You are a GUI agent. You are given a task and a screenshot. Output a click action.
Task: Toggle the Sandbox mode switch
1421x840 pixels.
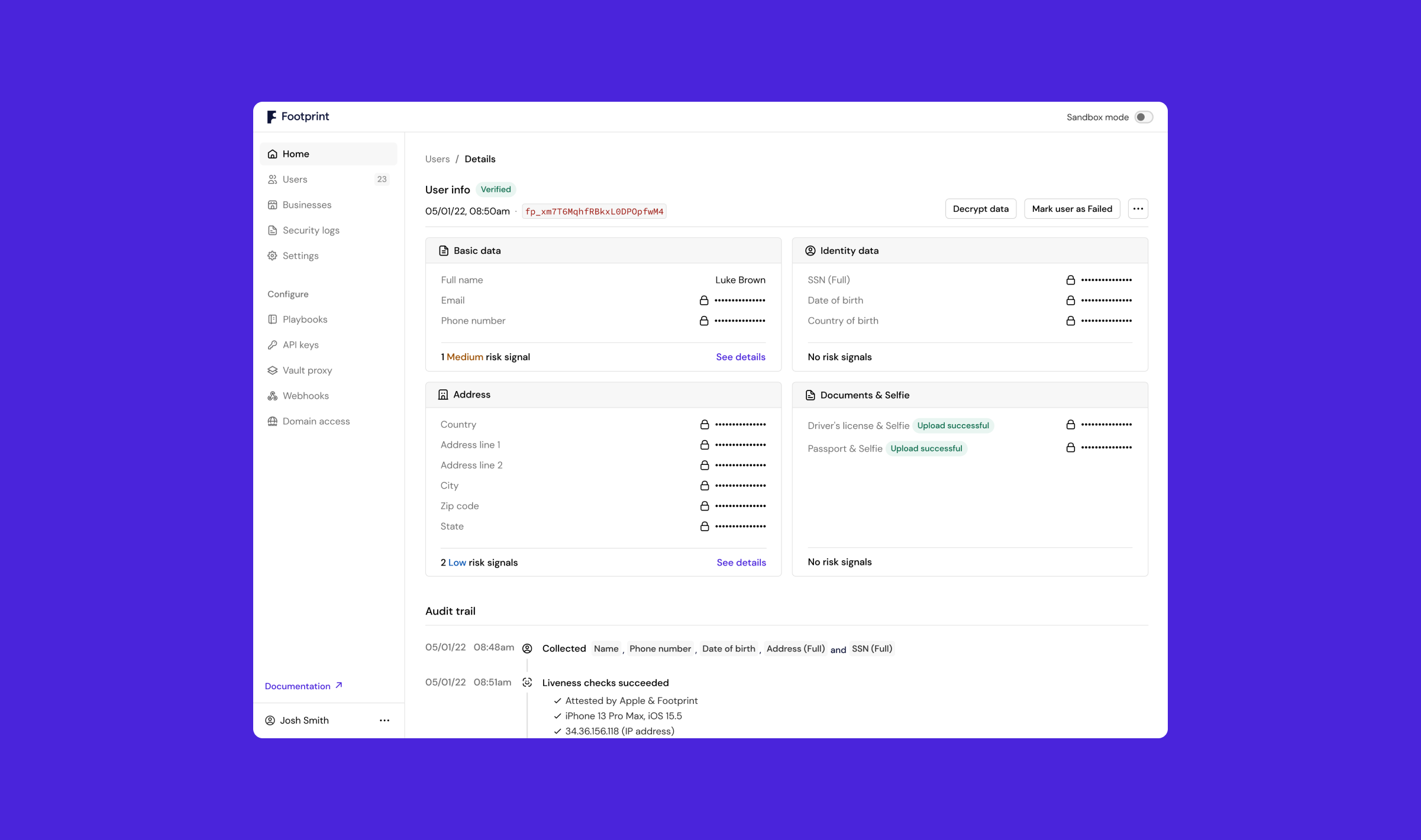(1144, 117)
